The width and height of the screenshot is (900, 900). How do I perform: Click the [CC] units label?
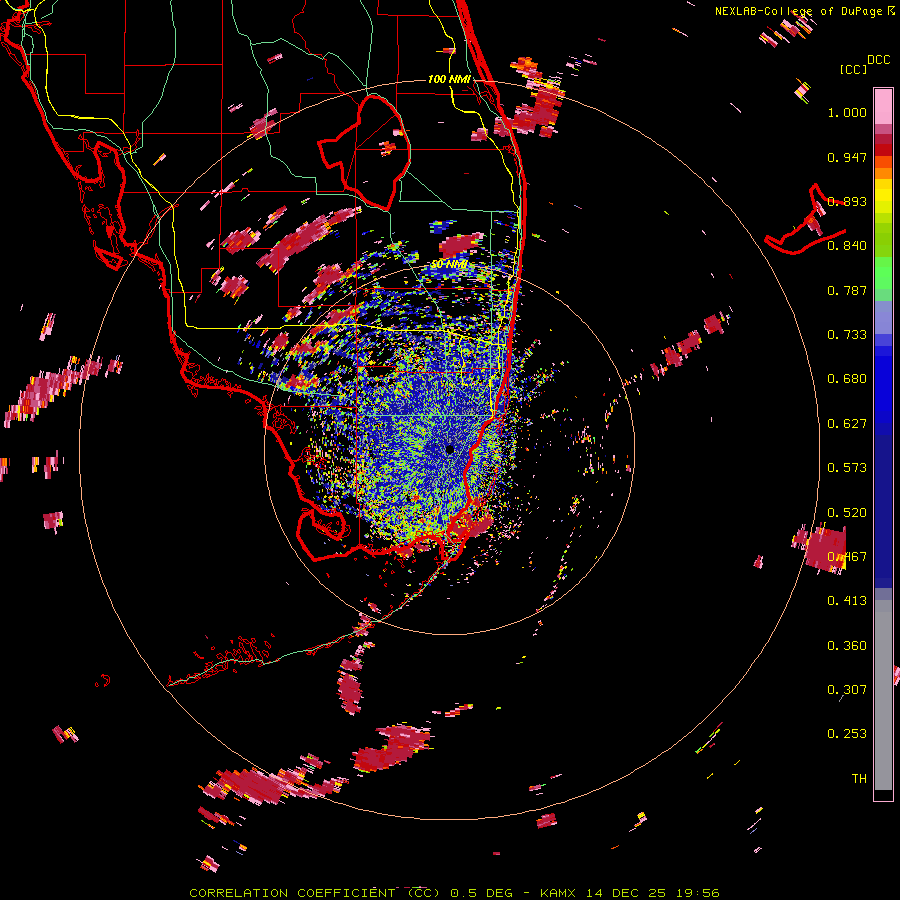853,69
